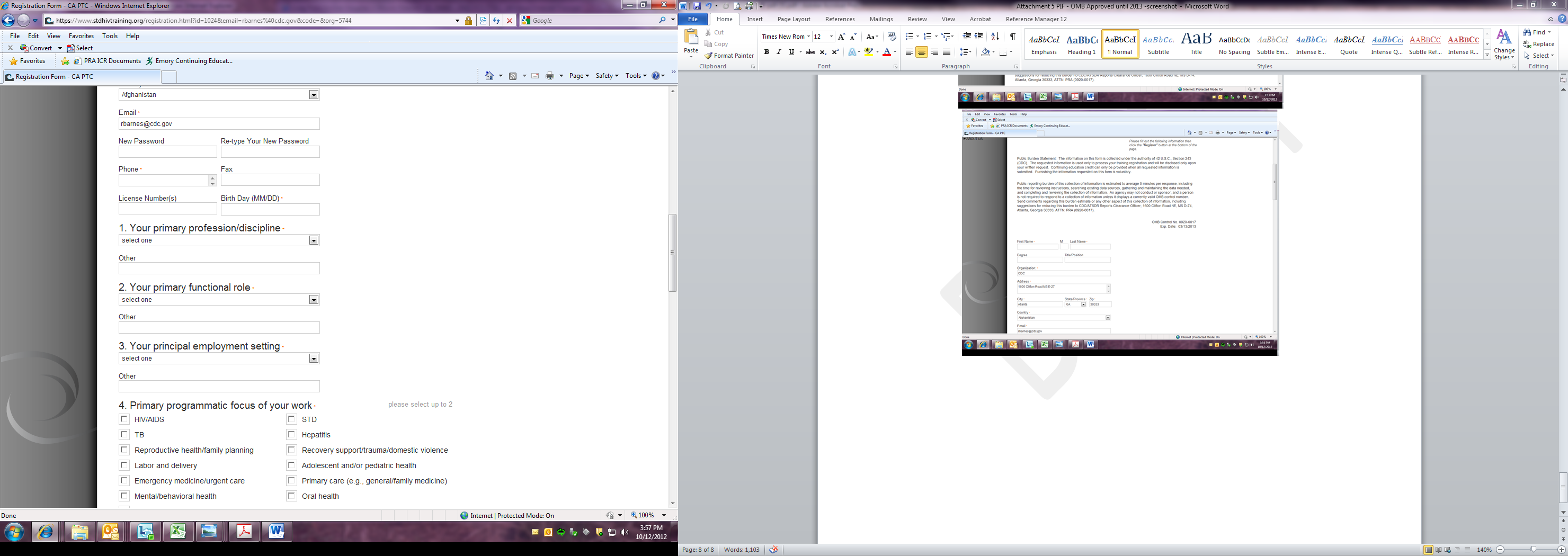Enable the Oral health checkbox
The width and height of the screenshot is (1568, 556).
pos(291,496)
